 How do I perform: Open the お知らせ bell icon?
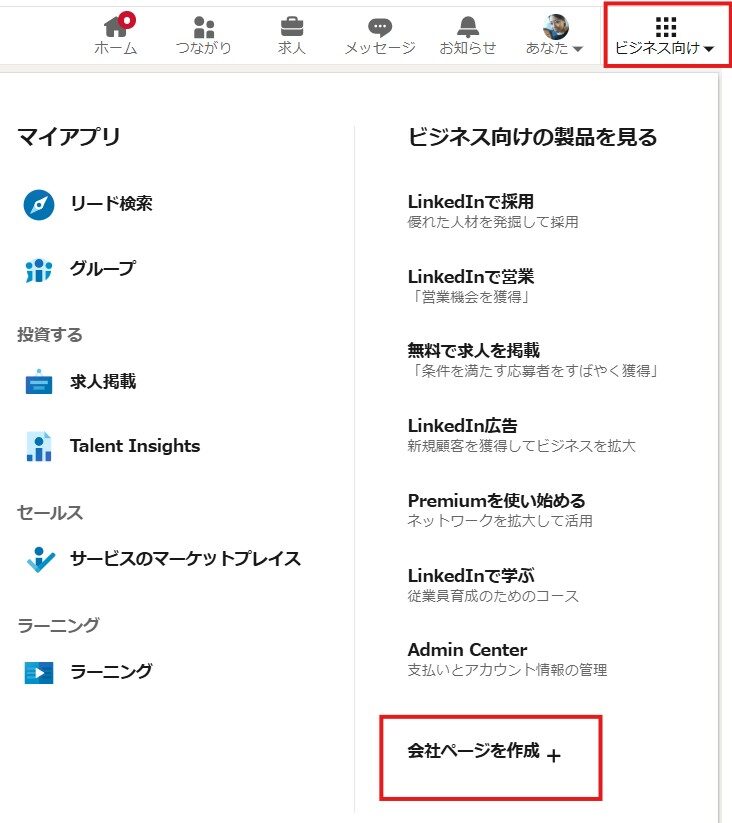click(x=468, y=26)
